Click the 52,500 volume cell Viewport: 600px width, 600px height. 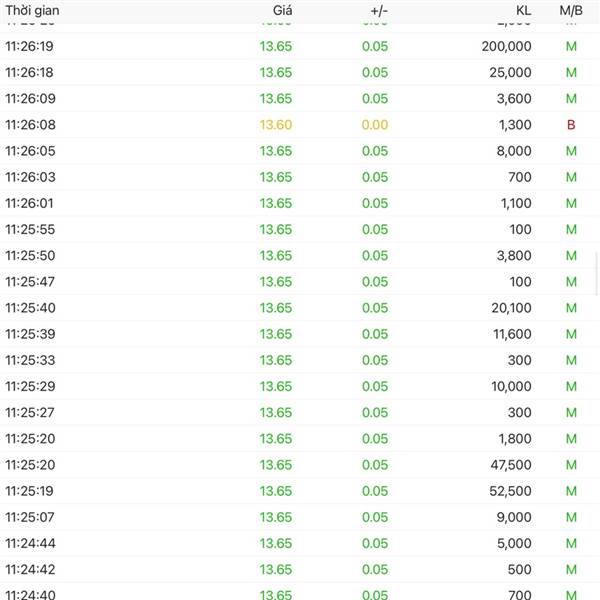click(x=510, y=491)
